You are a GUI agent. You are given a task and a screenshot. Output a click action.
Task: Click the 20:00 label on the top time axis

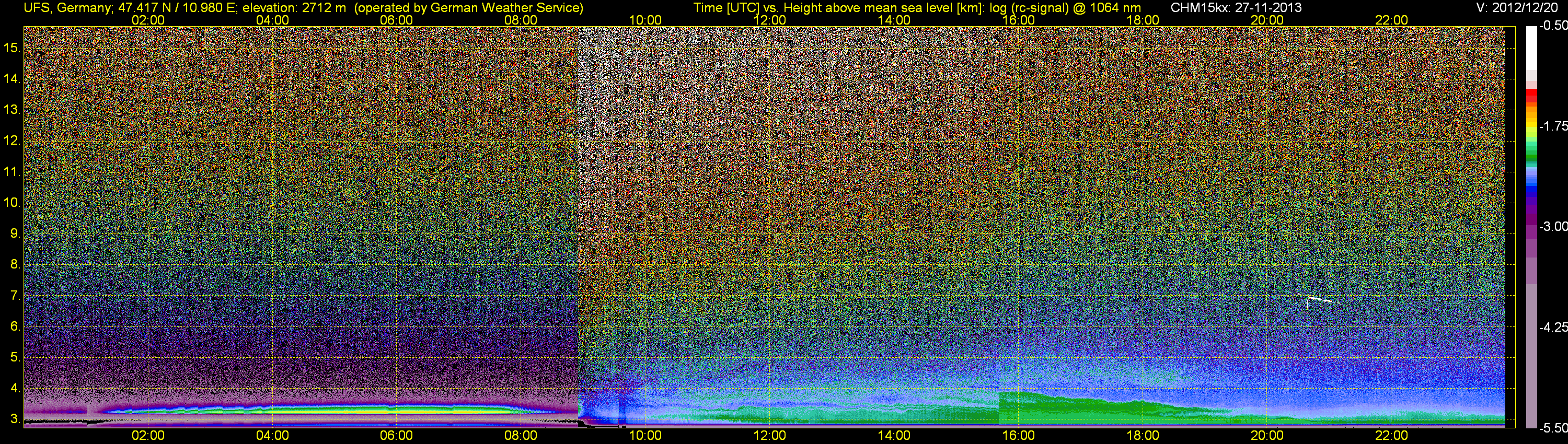click(1267, 20)
